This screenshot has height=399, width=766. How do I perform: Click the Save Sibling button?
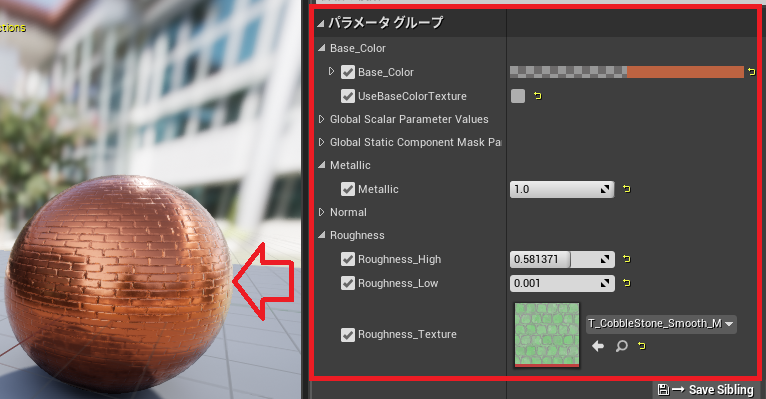coord(705,389)
